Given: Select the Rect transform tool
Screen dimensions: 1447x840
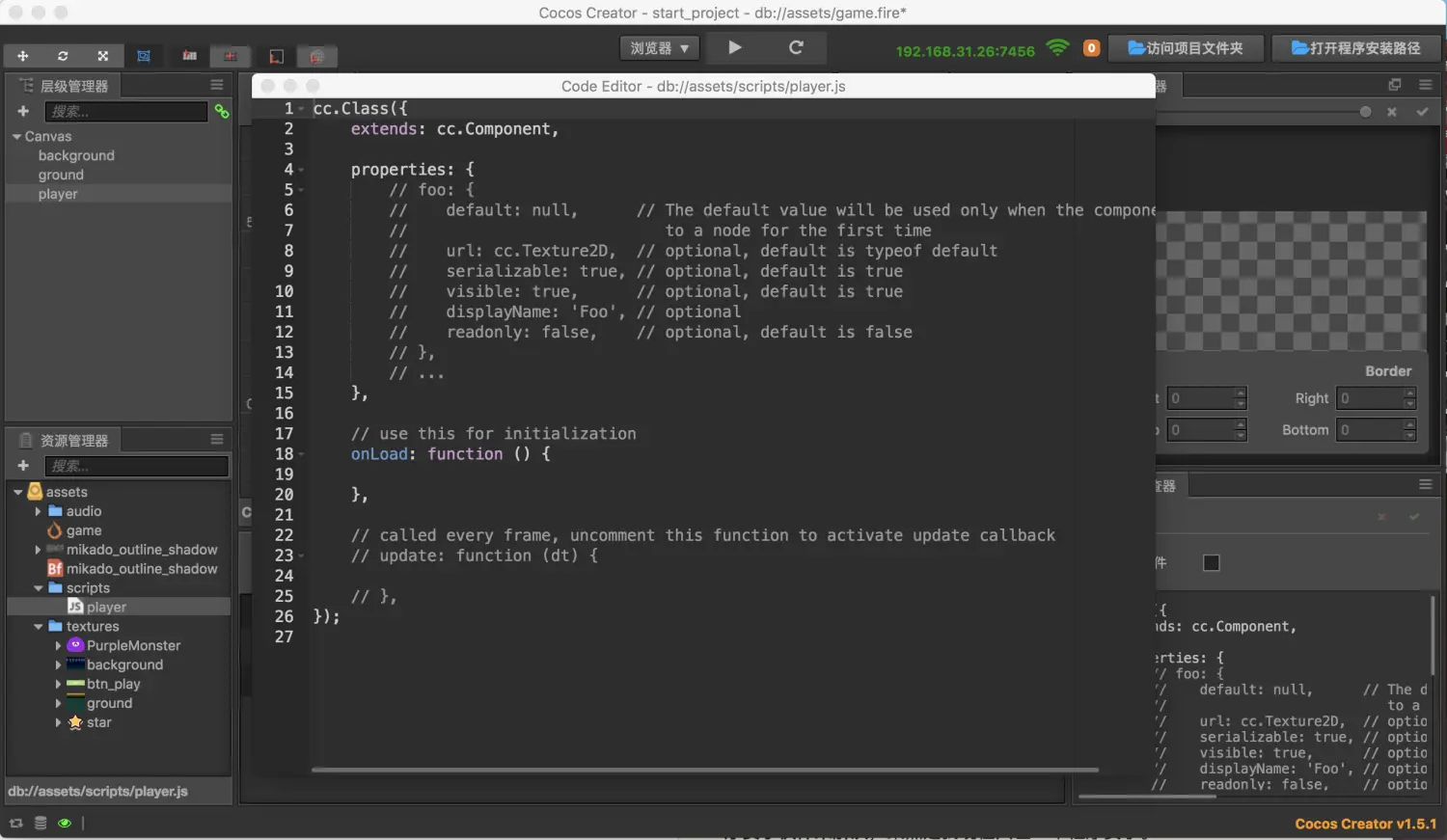Looking at the screenshot, I should click(144, 56).
